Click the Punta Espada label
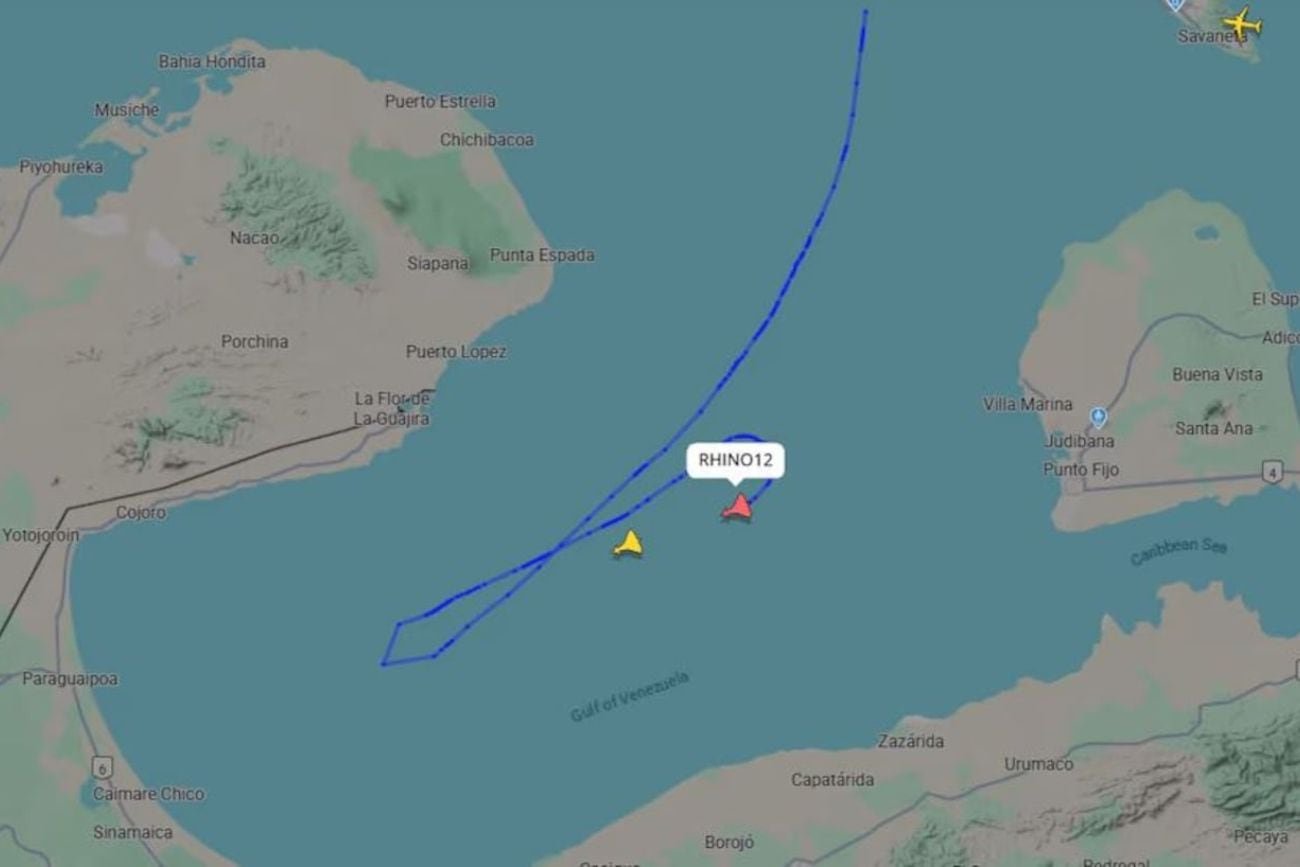The height and width of the screenshot is (867, 1300). tap(542, 255)
